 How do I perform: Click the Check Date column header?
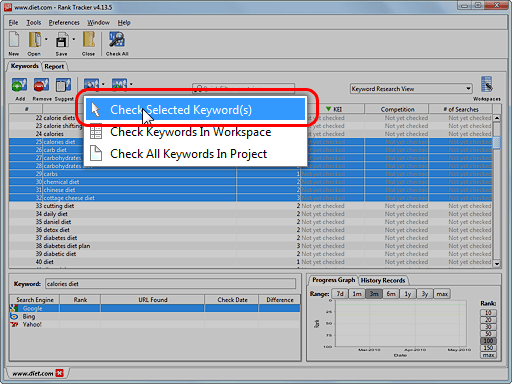coord(232,300)
